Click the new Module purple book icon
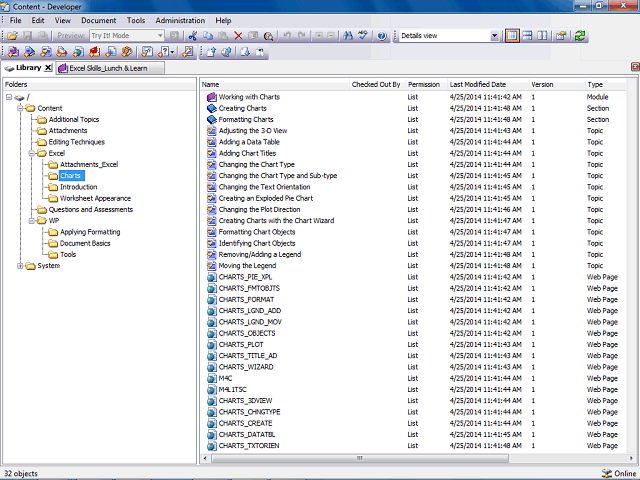This screenshot has height=480, width=640. pos(13,52)
